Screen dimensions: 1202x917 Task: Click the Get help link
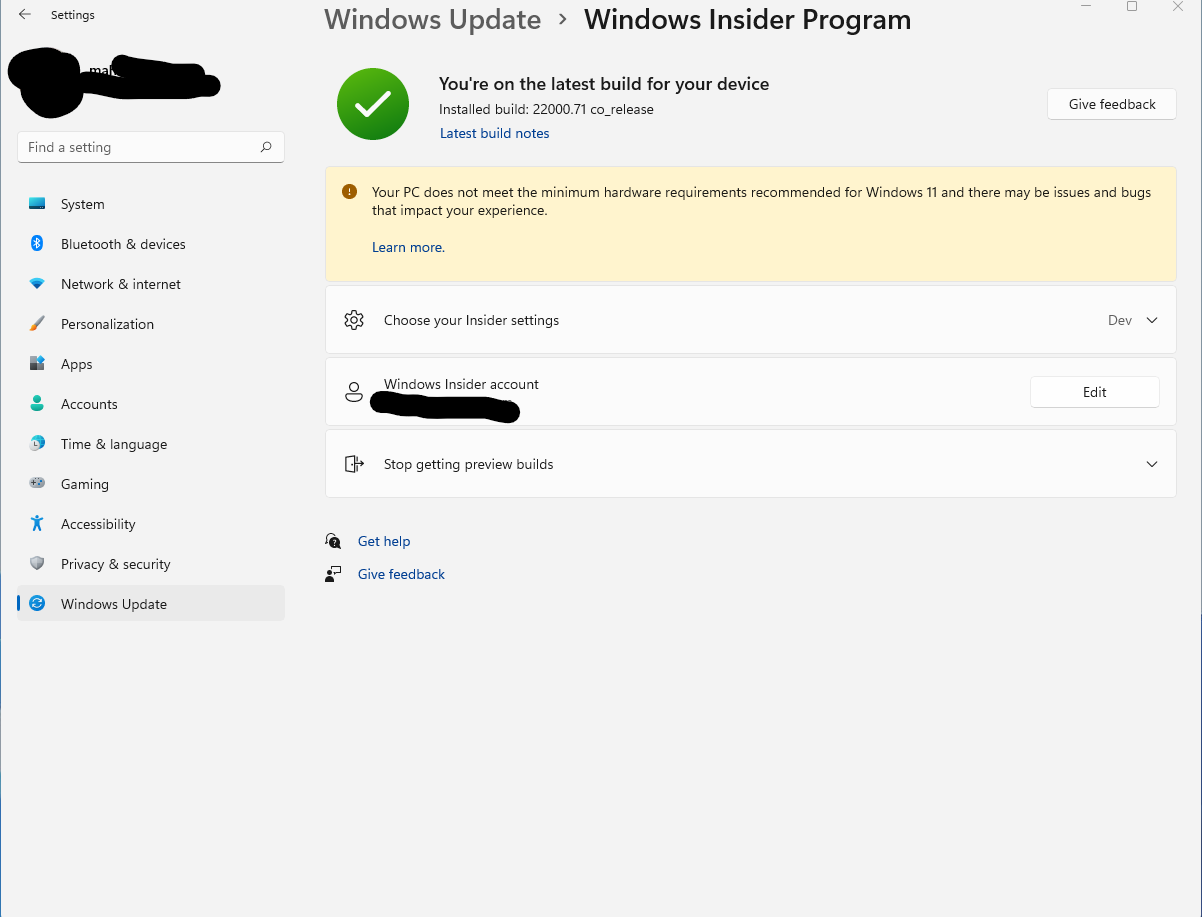pos(384,541)
